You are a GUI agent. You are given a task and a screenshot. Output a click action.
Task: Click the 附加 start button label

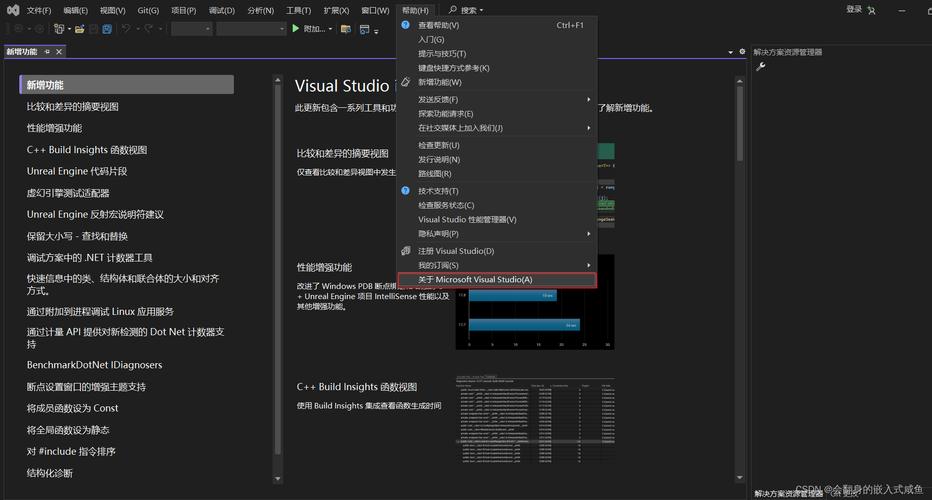(314, 29)
